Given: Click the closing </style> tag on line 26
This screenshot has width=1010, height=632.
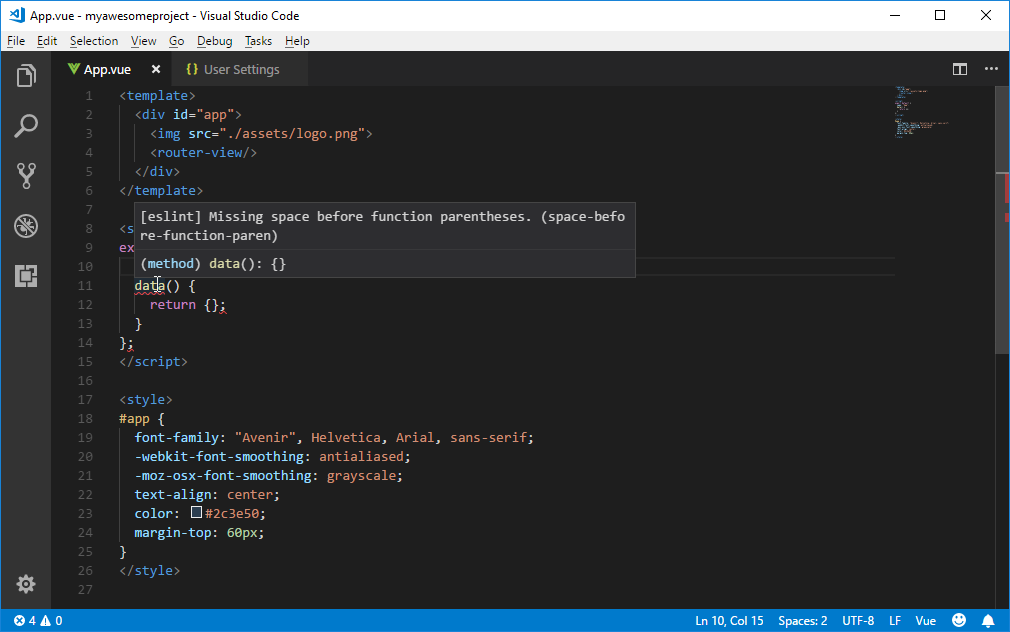Looking at the screenshot, I should [x=149, y=571].
